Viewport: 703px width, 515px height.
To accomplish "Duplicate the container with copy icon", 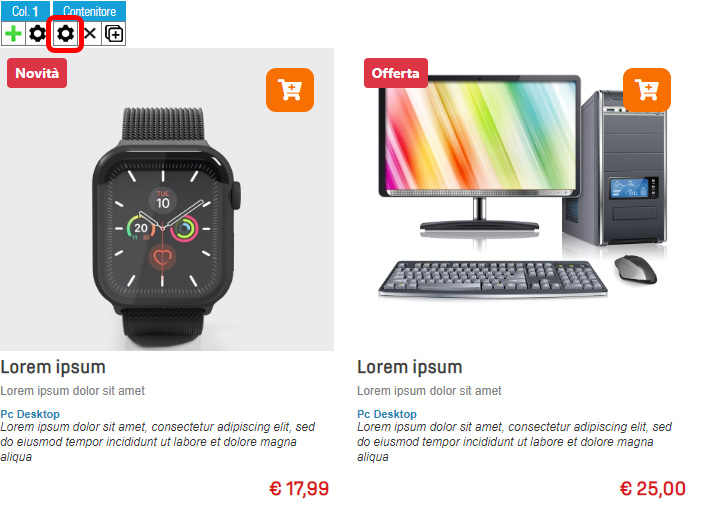I will (x=114, y=34).
